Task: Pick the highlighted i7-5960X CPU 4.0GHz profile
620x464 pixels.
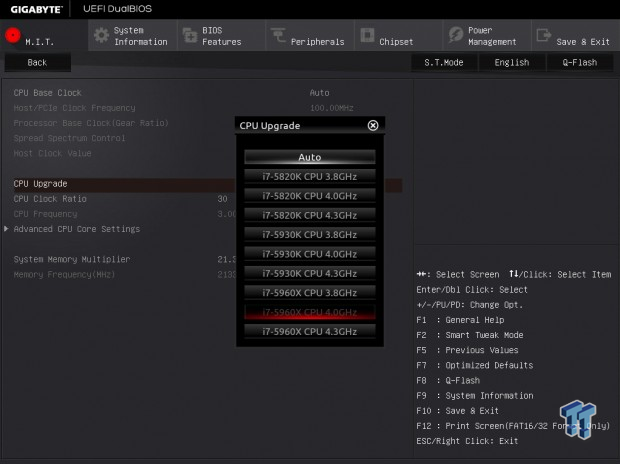Action: tap(310, 312)
